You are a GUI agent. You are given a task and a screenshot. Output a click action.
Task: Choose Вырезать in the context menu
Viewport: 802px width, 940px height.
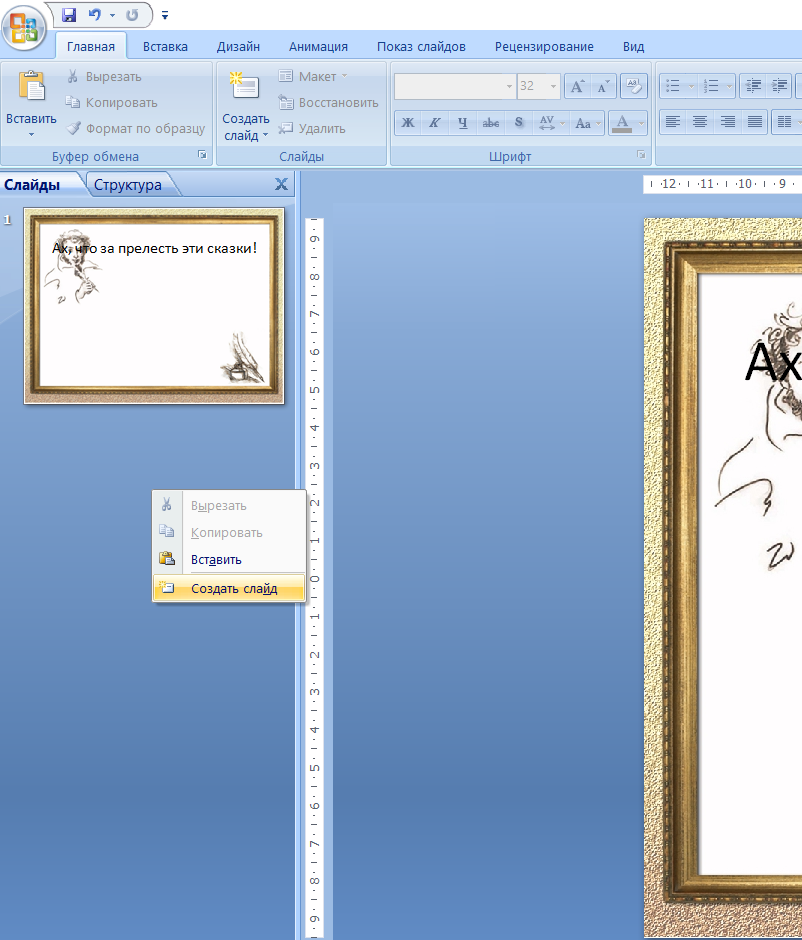coord(229,505)
